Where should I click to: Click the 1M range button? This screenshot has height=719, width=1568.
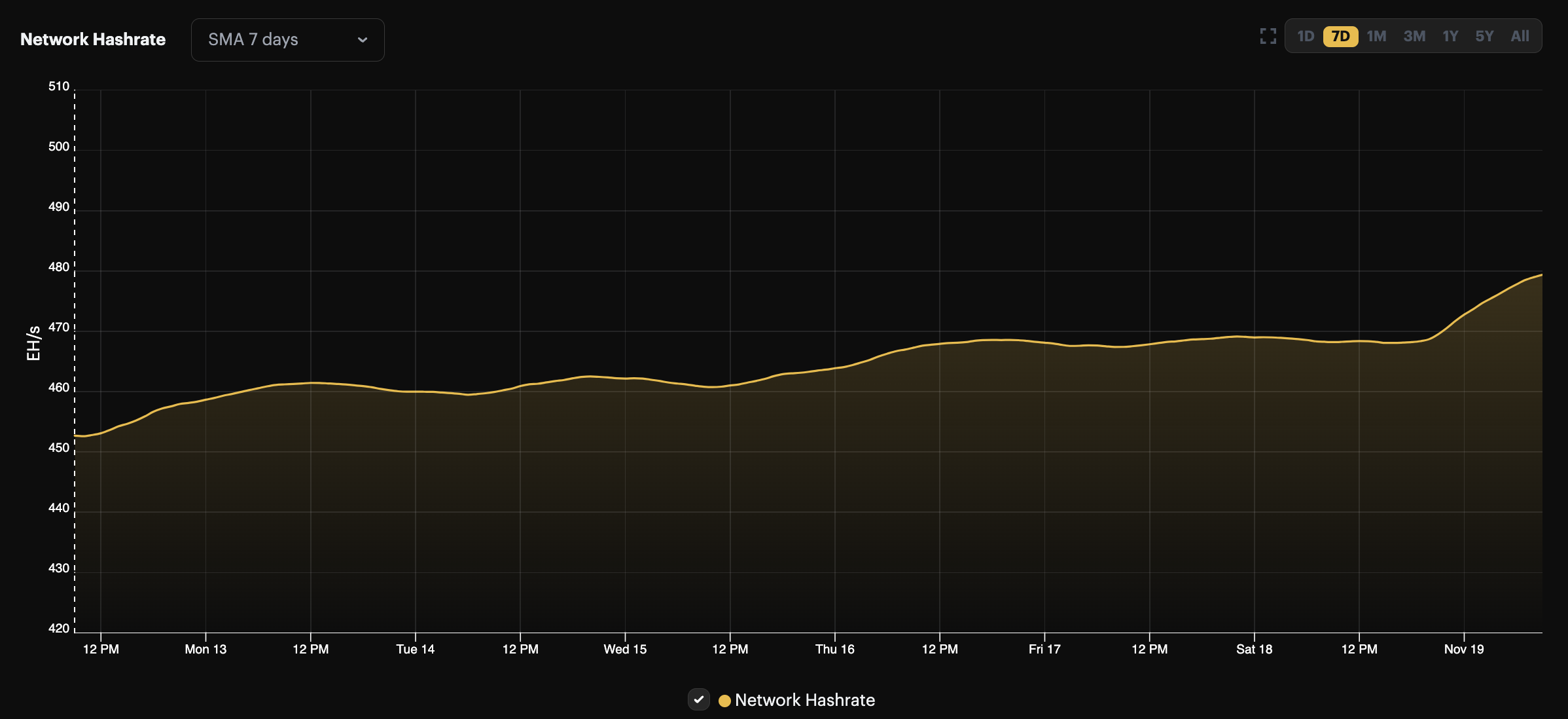[x=1377, y=36]
